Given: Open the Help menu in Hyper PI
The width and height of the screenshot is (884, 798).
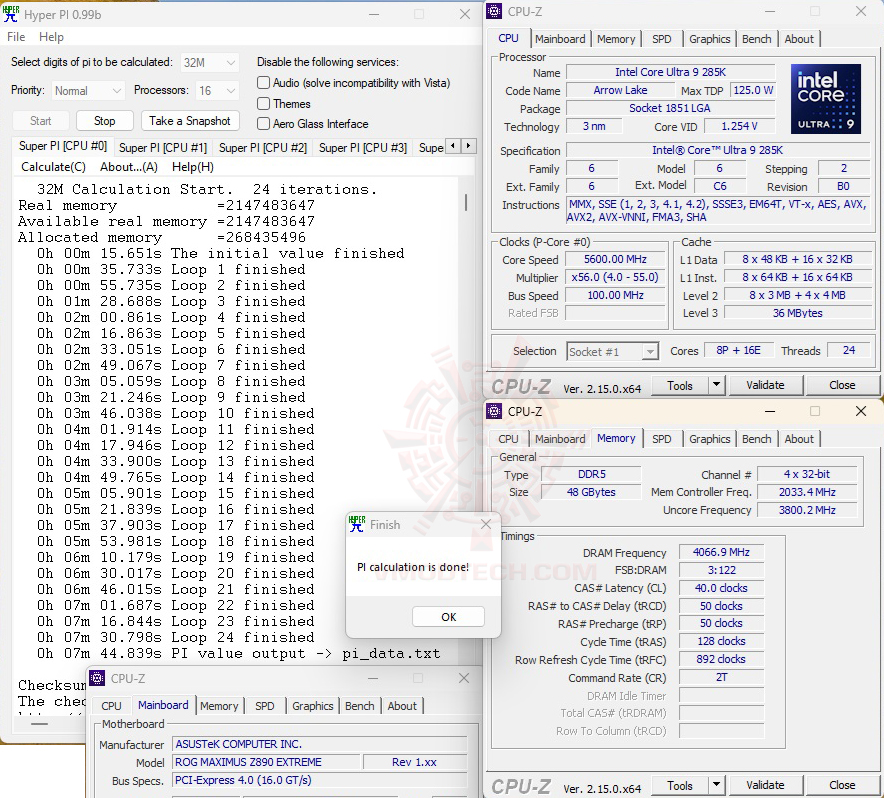Looking at the screenshot, I should tap(51, 37).
